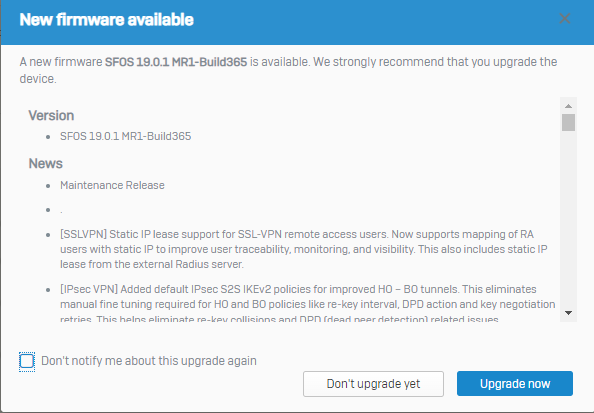
Task: Click the release notes scrollbar down arrow
Action: point(568,313)
